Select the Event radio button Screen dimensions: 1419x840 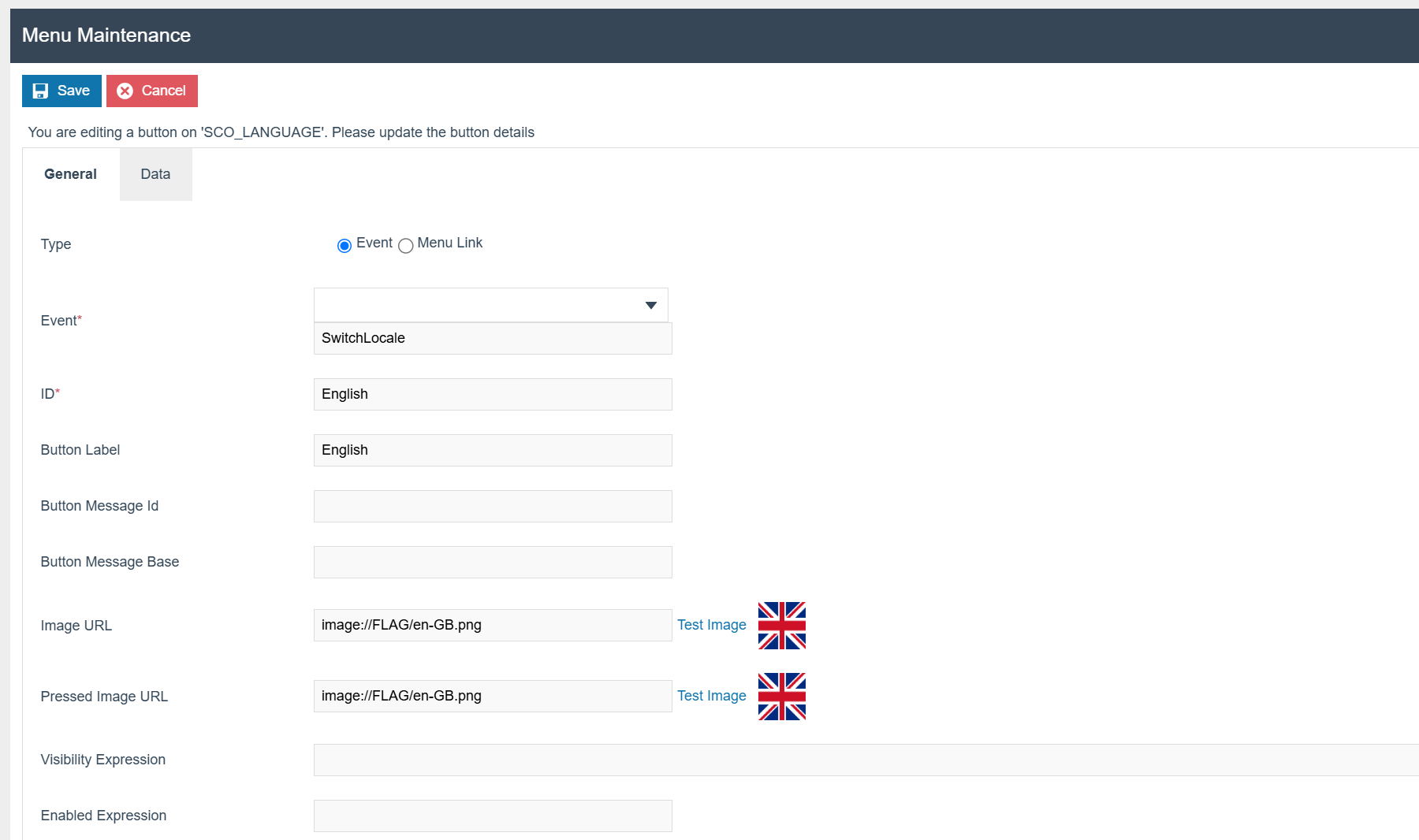coord(345,246)
